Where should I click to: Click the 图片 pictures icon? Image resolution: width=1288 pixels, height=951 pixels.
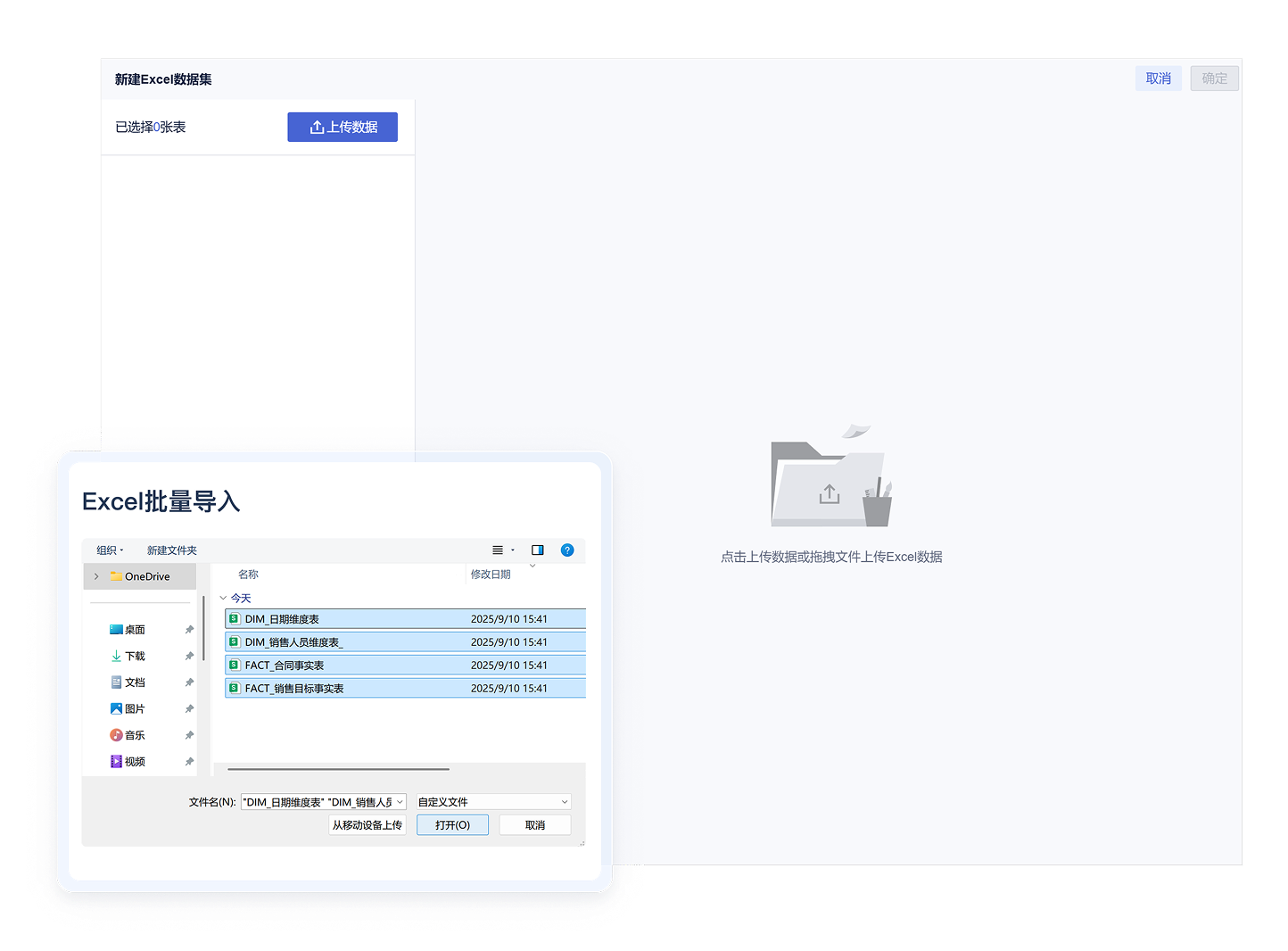[116, 709]
